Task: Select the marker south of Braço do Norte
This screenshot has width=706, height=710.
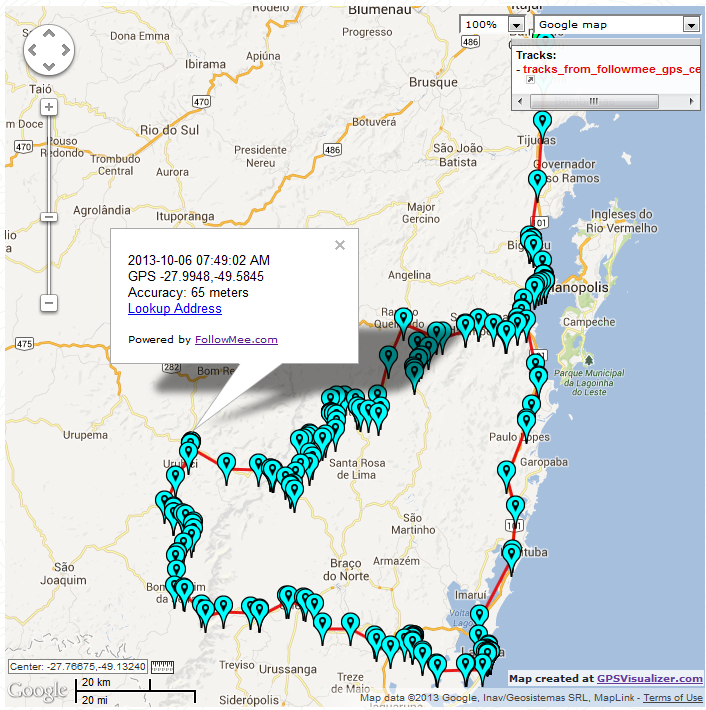Action: (x=350, y=624)
